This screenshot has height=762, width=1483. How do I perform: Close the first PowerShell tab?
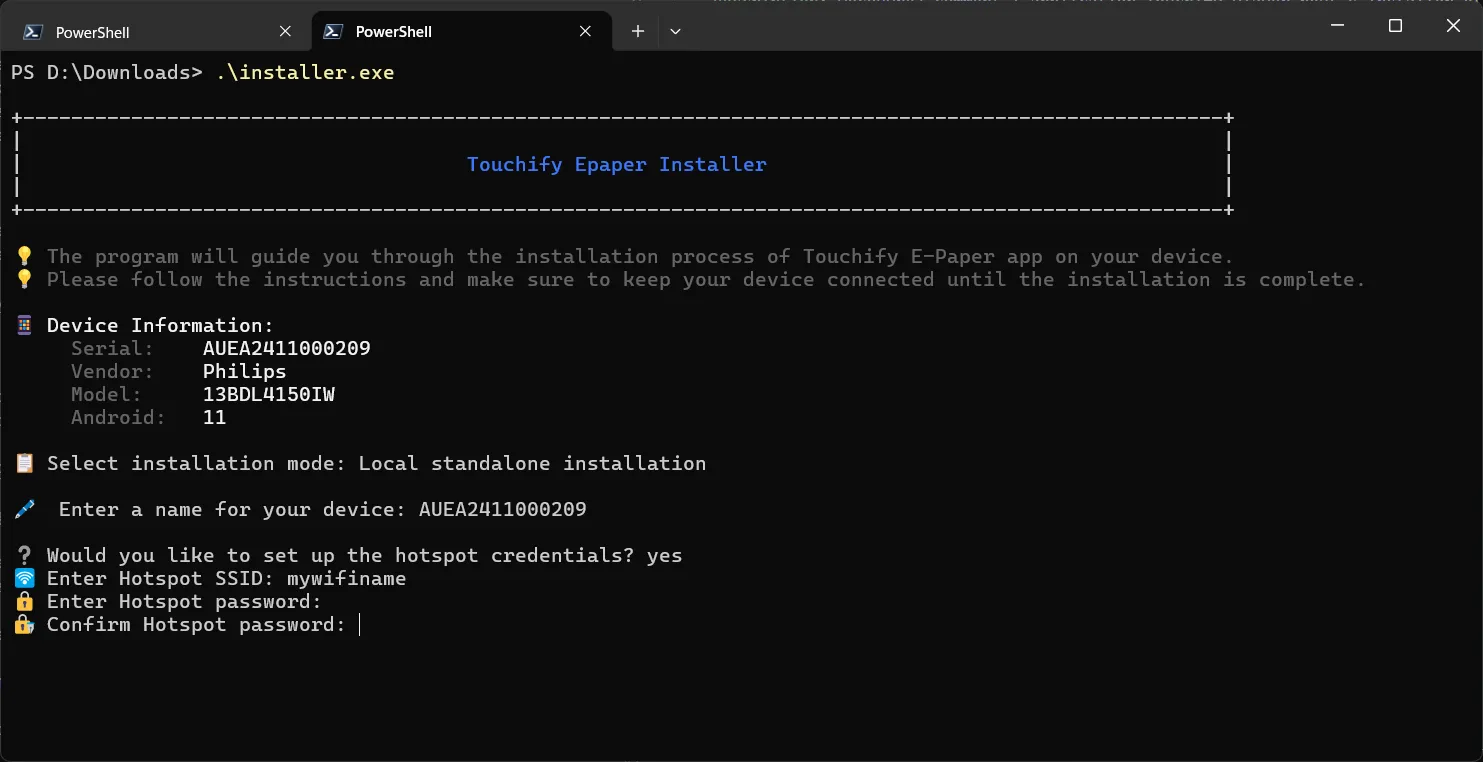coord(285,32)
